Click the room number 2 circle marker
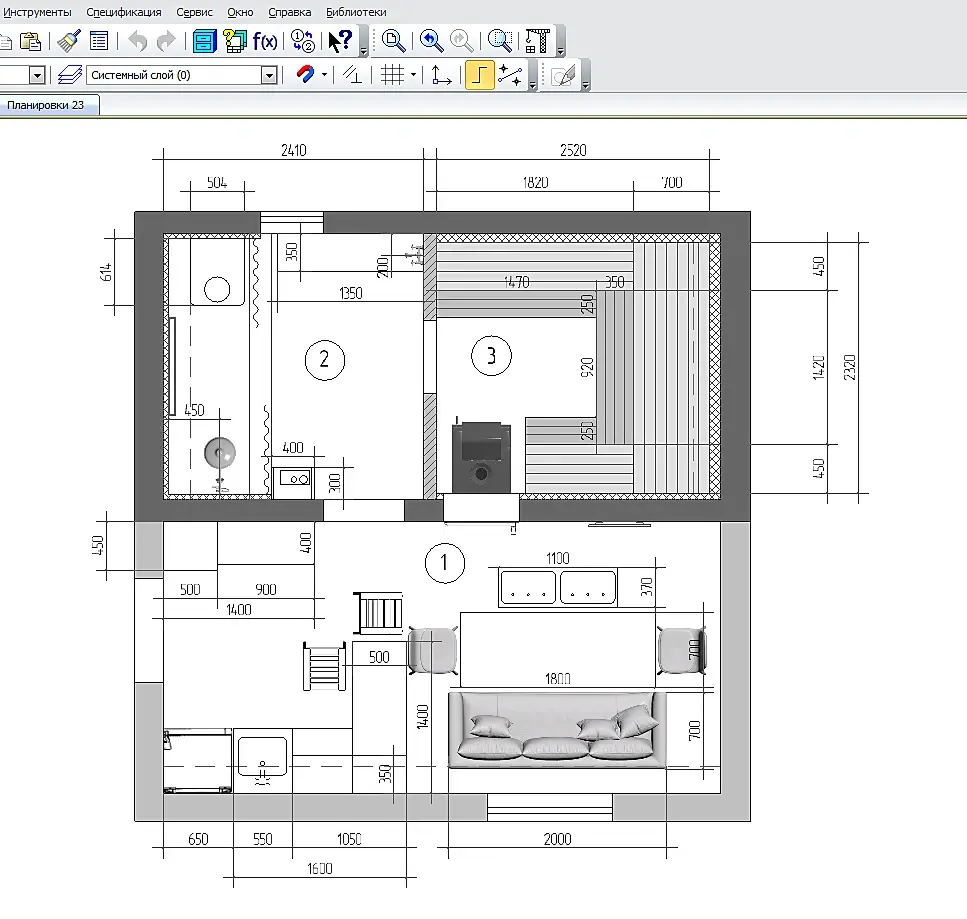This screenshot has height=919, width=967. [x=324, y=360]
